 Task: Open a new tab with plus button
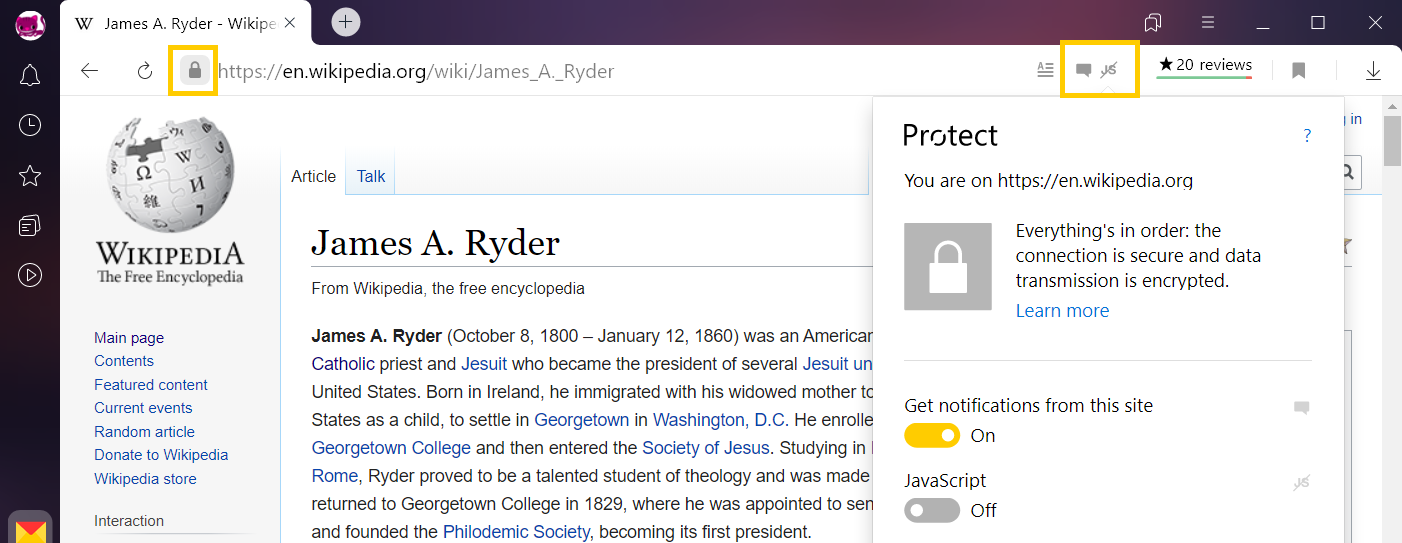tap(346, 21)
